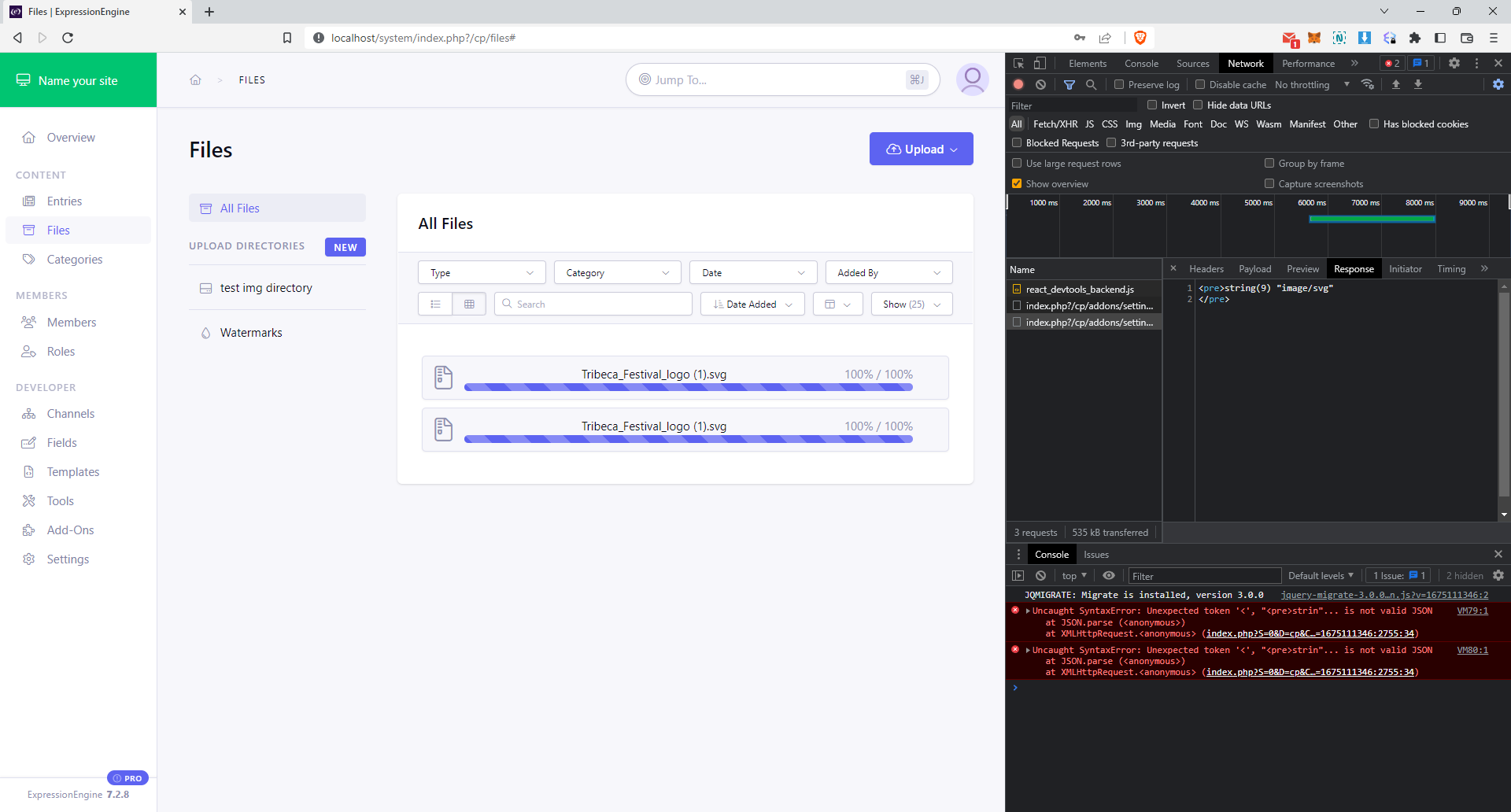Open the Headers tab for the request
This screenshot has width=1511, height=812.
click(x=1206, y=268)
